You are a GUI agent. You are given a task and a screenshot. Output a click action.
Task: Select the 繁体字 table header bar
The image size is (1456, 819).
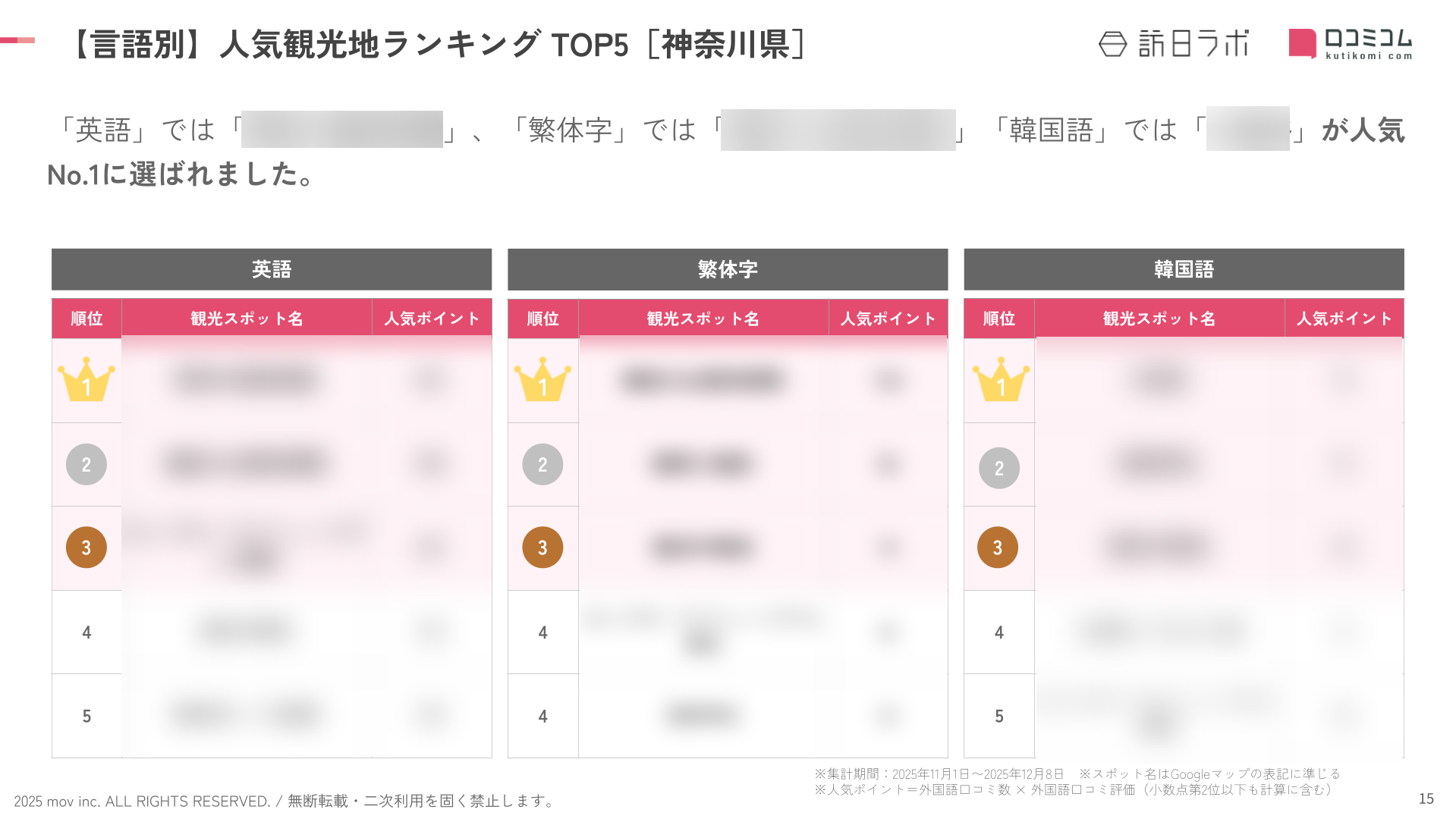pos(728,269)
